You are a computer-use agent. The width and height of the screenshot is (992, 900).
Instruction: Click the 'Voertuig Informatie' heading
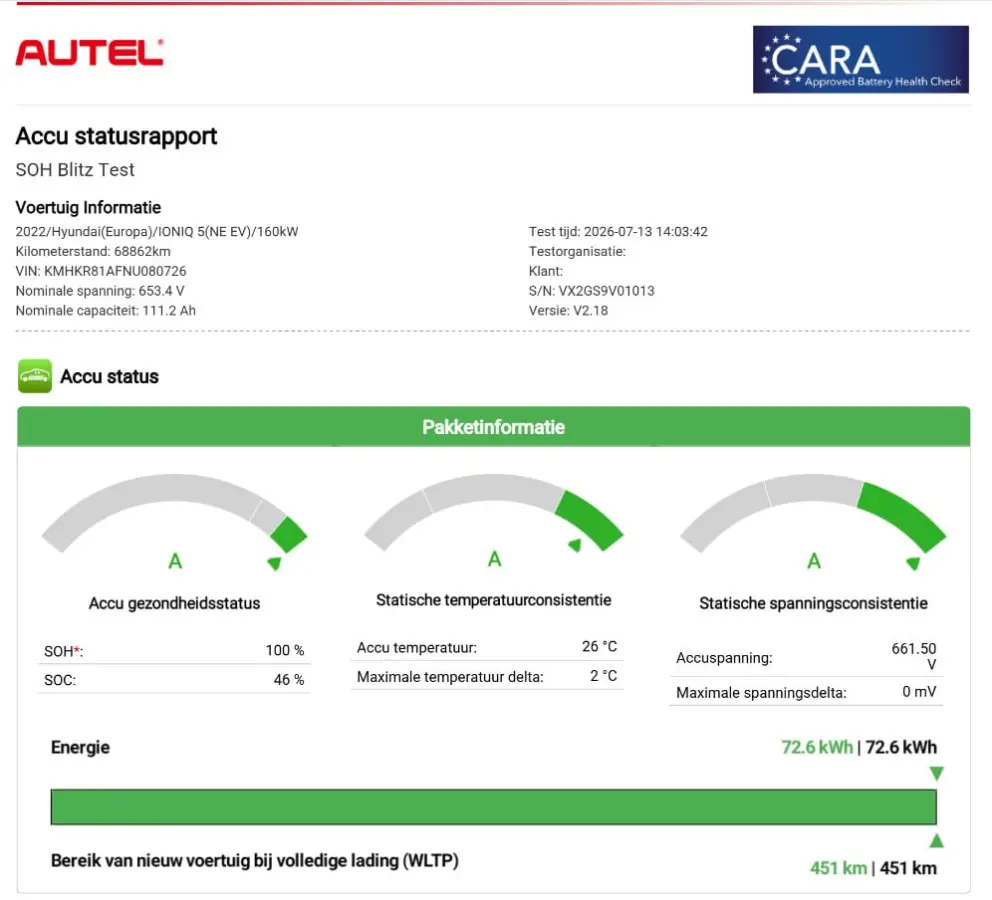88,207
